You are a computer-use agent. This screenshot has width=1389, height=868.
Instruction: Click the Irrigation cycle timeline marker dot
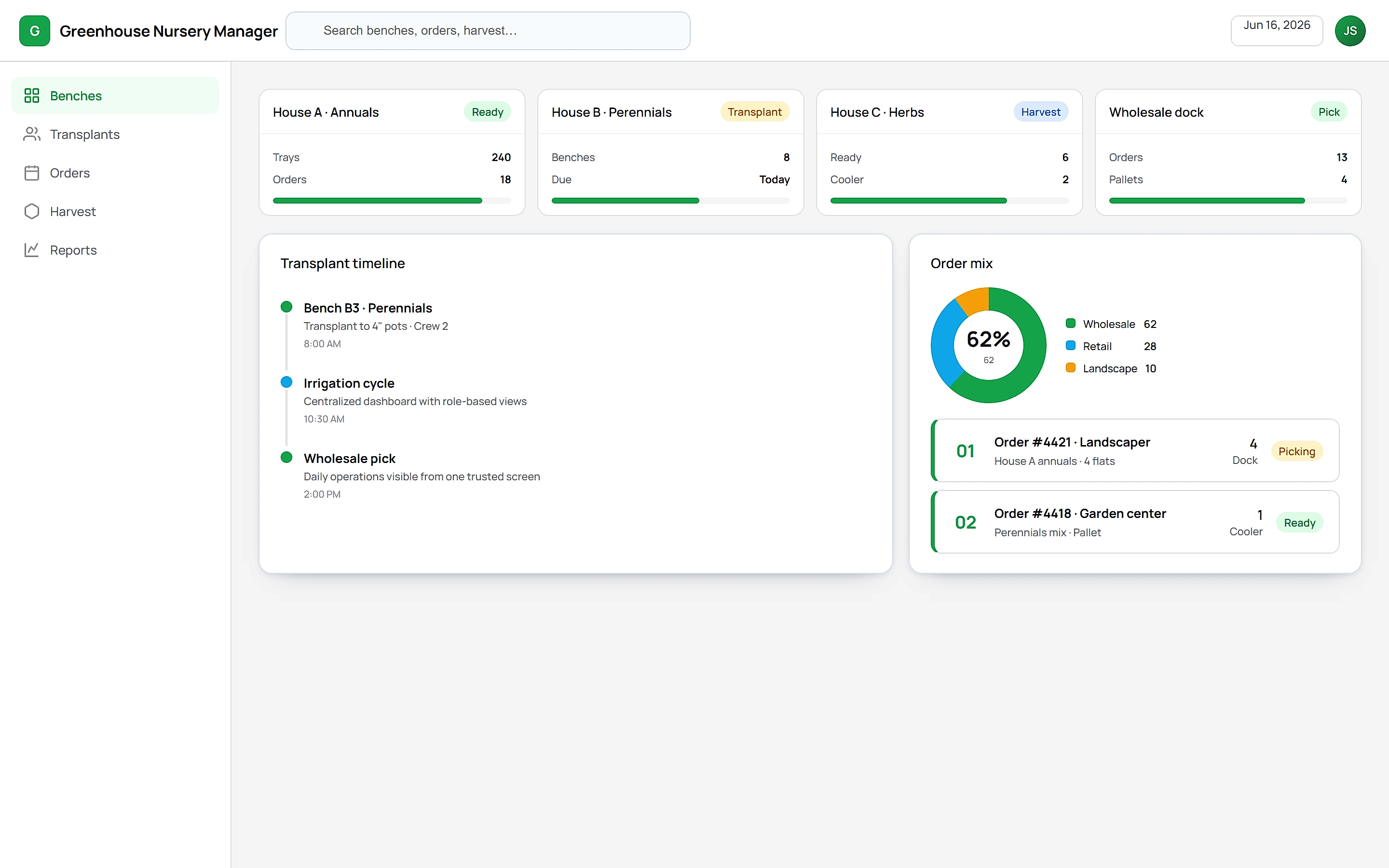point(286,382)
